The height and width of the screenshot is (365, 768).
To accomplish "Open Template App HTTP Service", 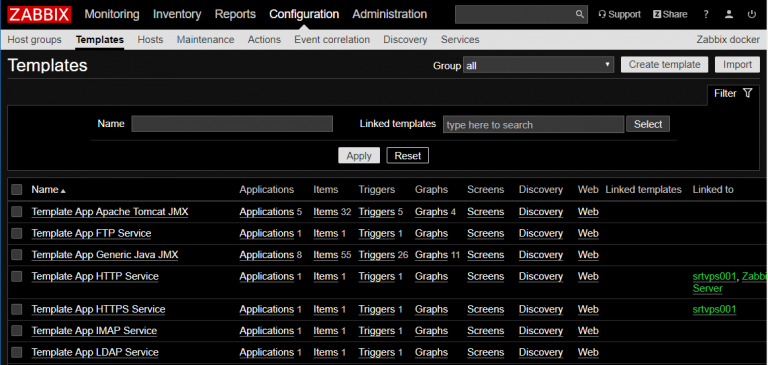I will click(95, 276).
